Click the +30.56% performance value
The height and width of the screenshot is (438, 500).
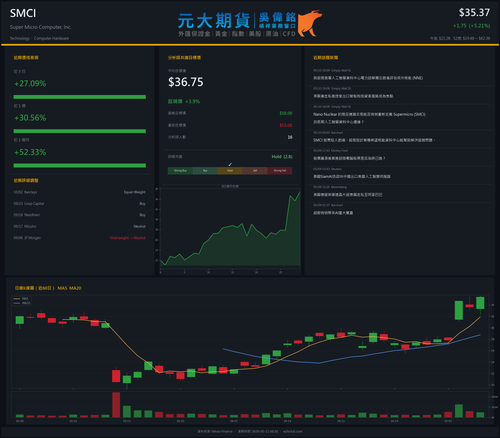tap(30, 118)
